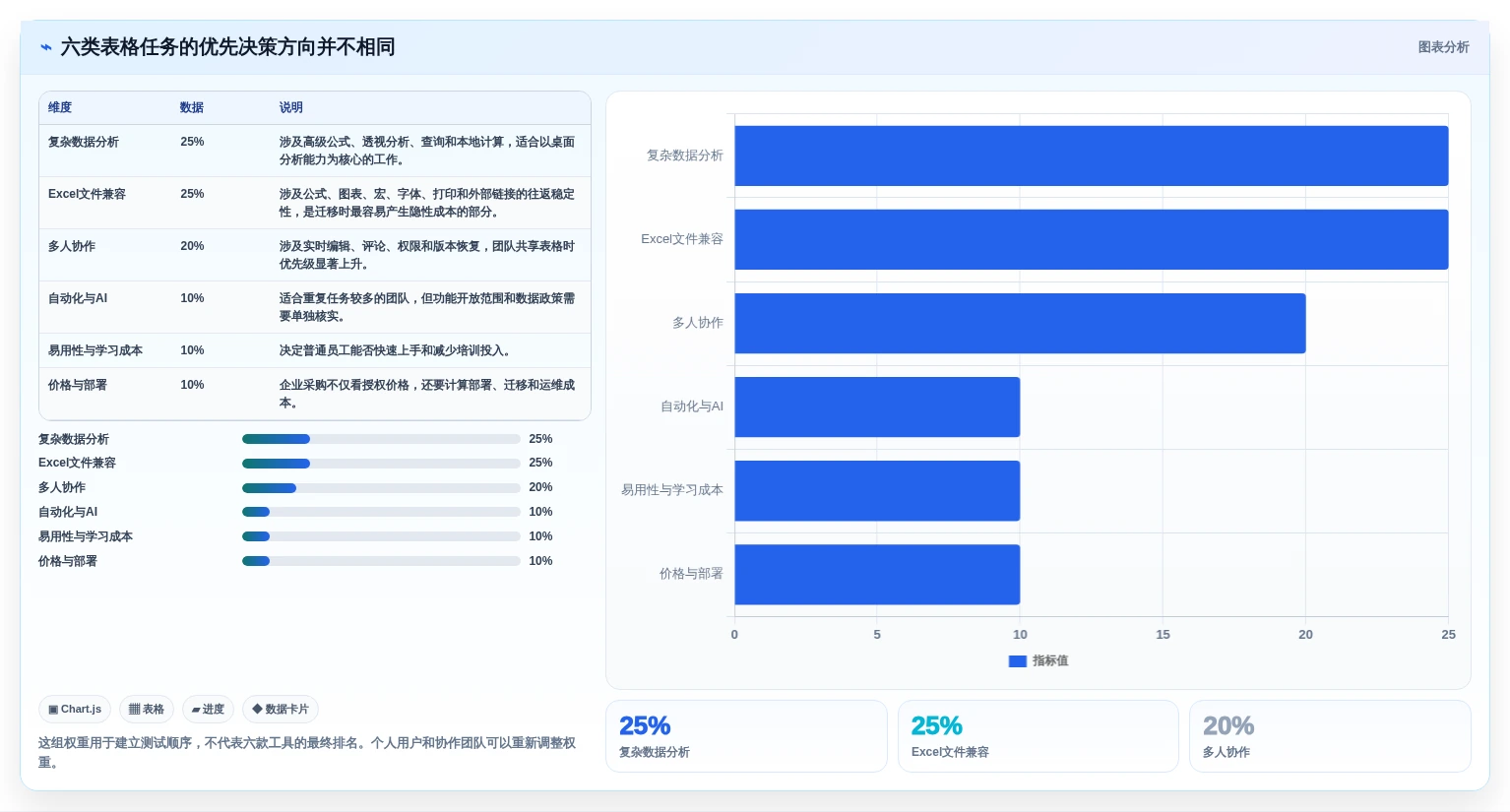Click the 价格与部署 table row name
Image resolution: width=1510 pixels, height=812 pixels.
click(78, 385)
